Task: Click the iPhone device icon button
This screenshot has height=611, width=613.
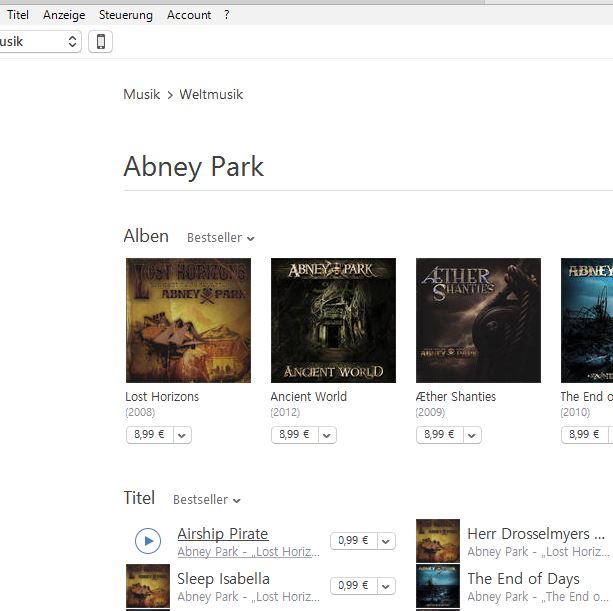Action: [x=100, y=41]
